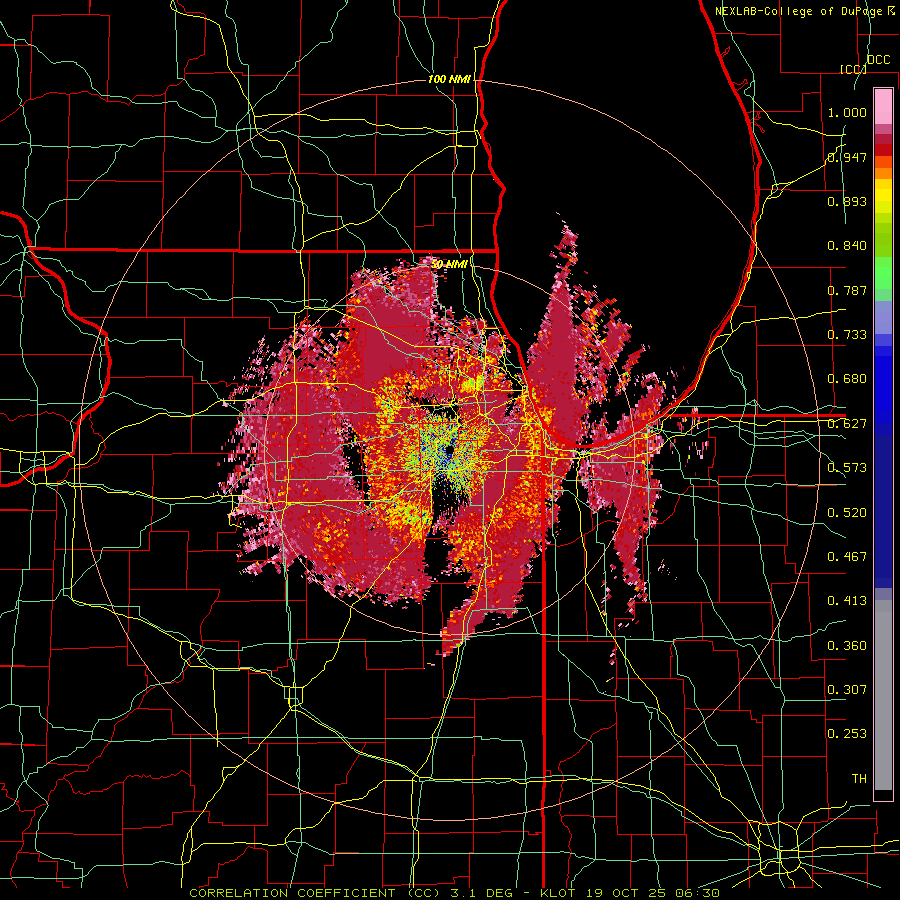900x900 pixels.
Task: Click the [CC] legend unit label
Action: [853, 69]
